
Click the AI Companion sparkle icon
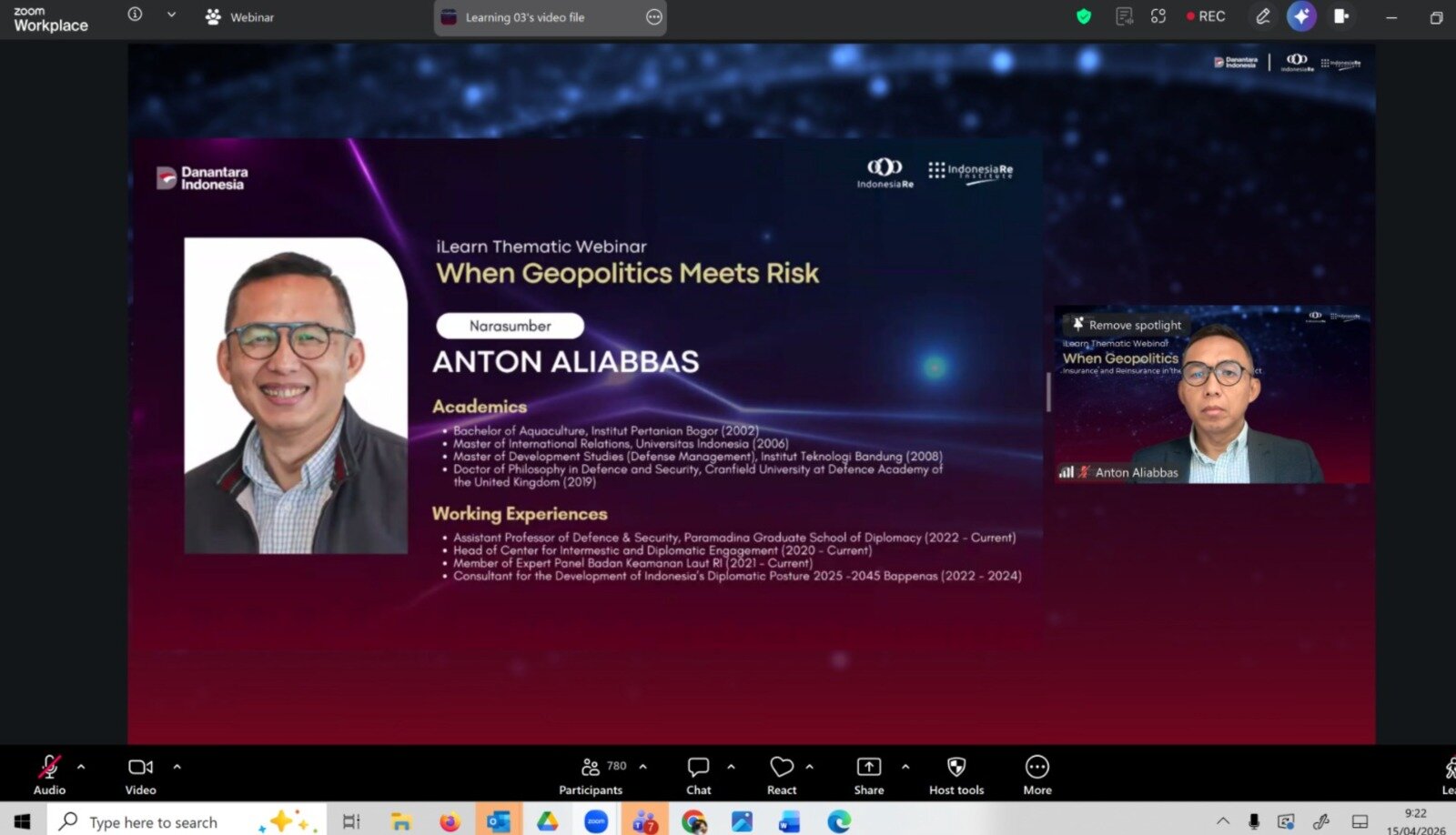tap(1301, 16)
